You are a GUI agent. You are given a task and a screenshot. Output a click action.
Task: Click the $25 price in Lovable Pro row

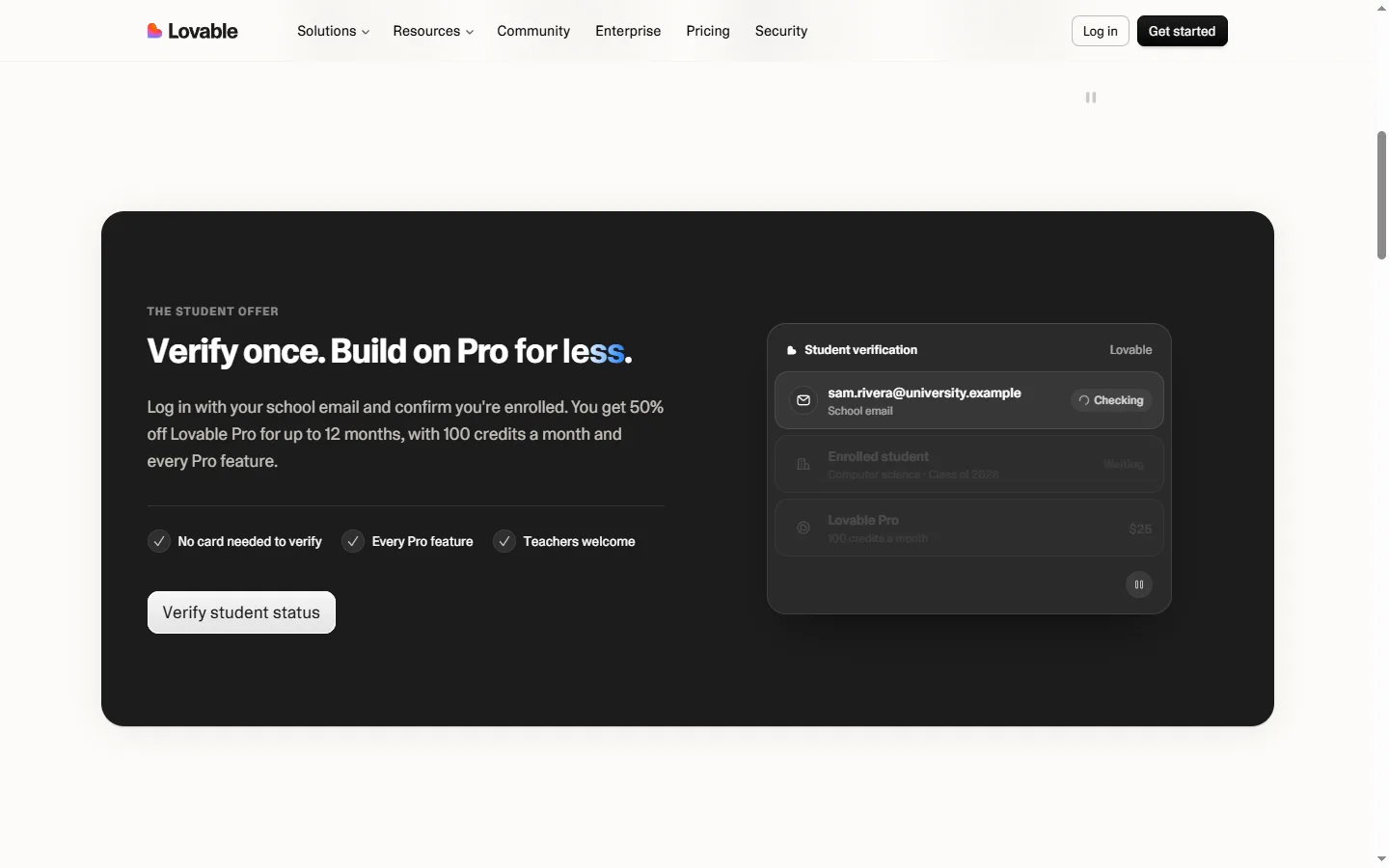click(x=1140, y=529)
